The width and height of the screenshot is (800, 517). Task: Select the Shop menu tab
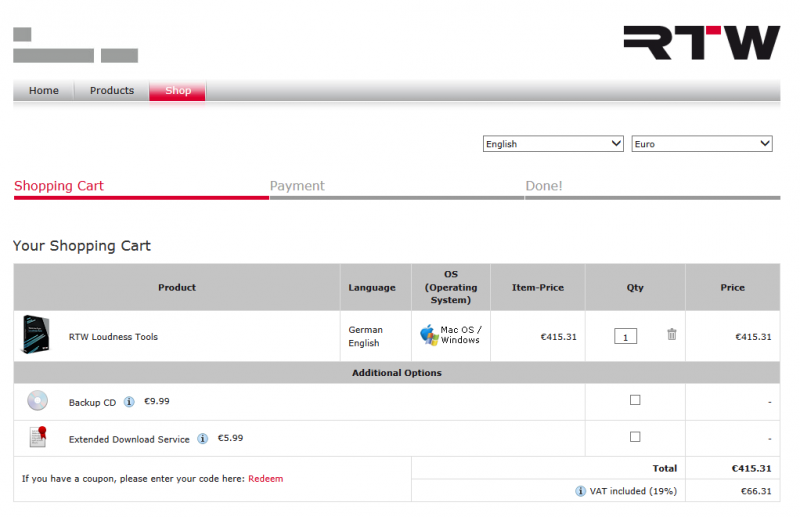[x=178, y=90]
